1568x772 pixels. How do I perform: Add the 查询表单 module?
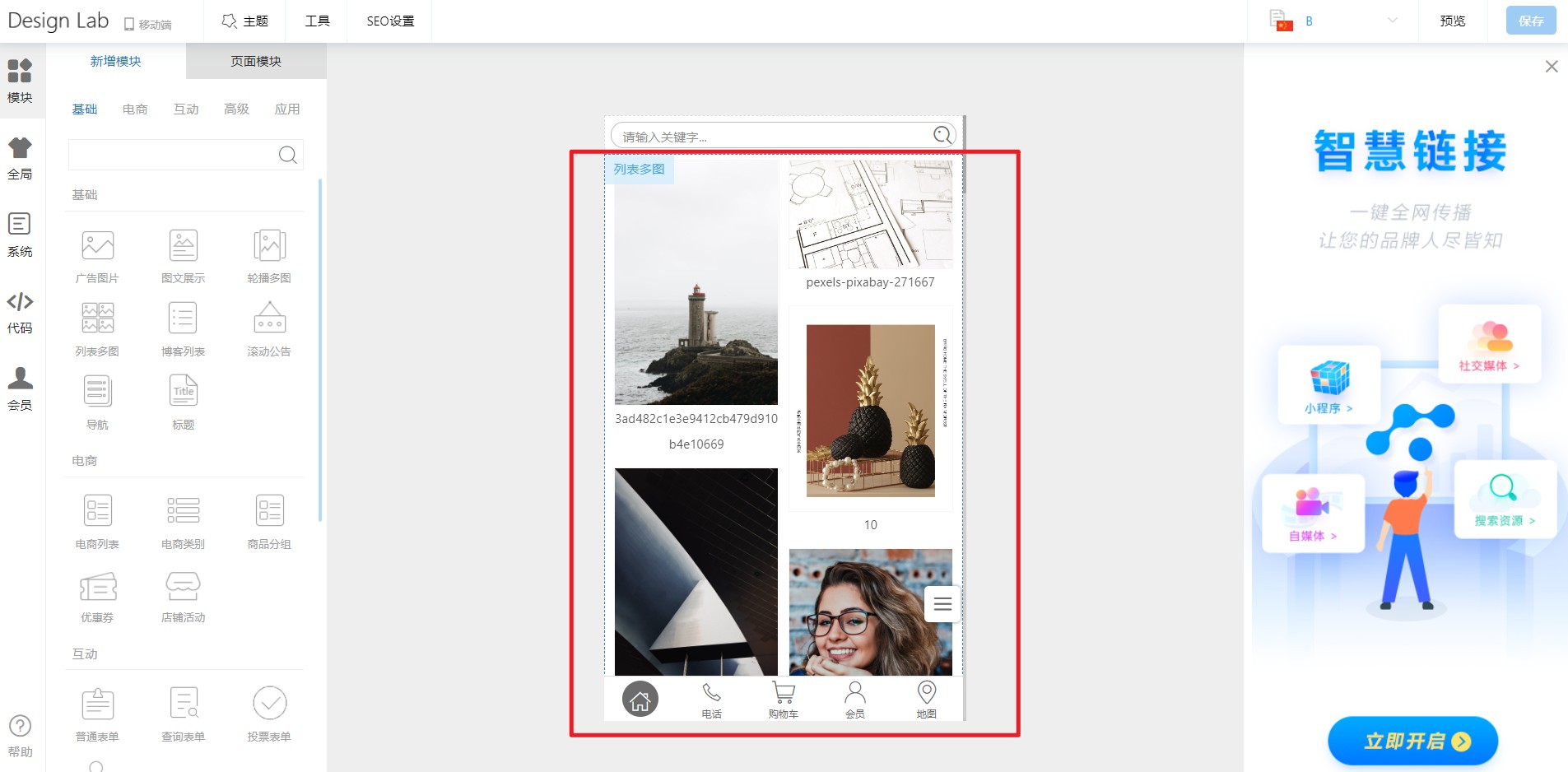184,714
